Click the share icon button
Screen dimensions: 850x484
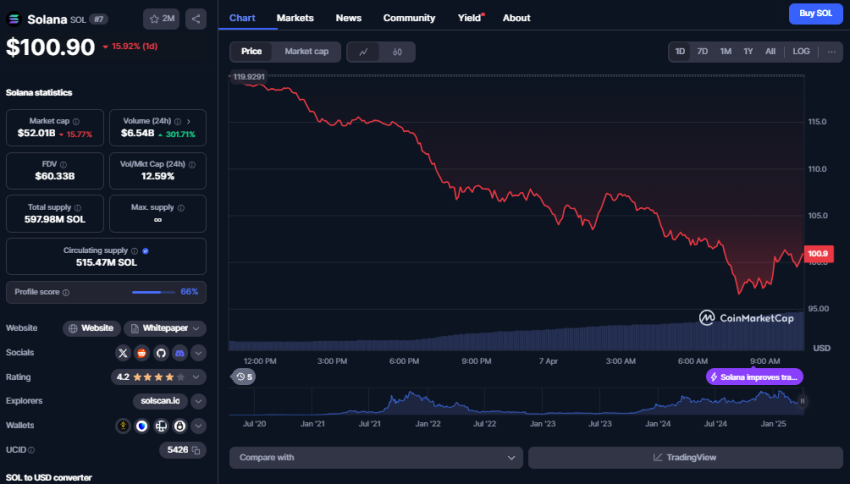click(196, 19)
